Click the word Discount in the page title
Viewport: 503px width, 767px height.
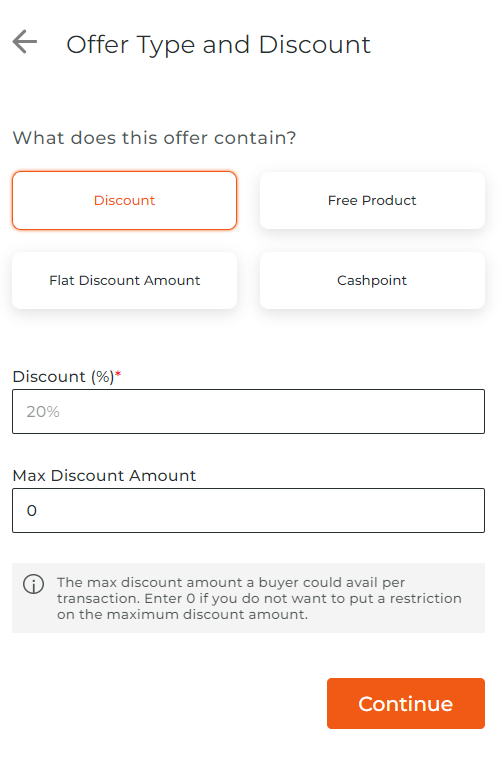point(315,45)
